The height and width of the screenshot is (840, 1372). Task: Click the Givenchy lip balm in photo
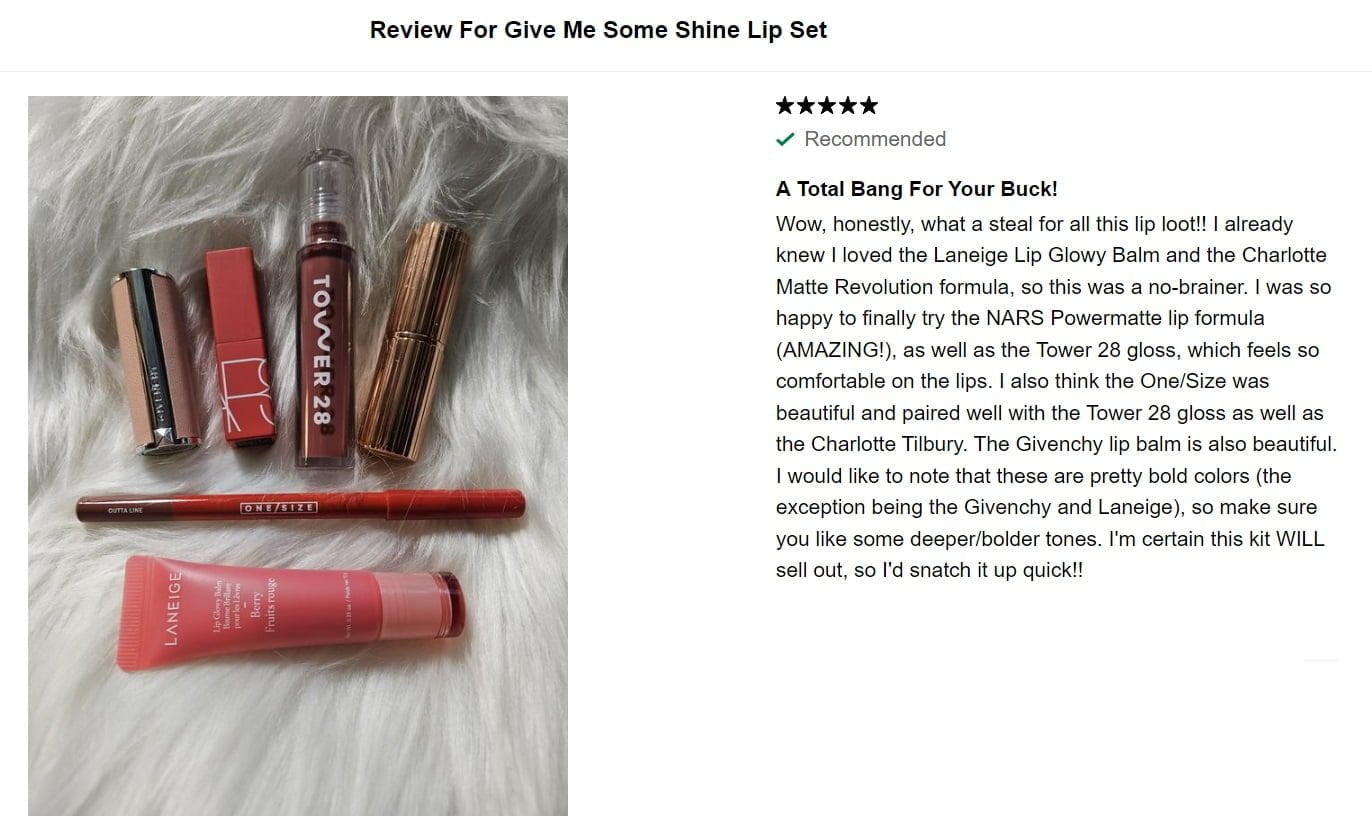[x=156, y=360]
